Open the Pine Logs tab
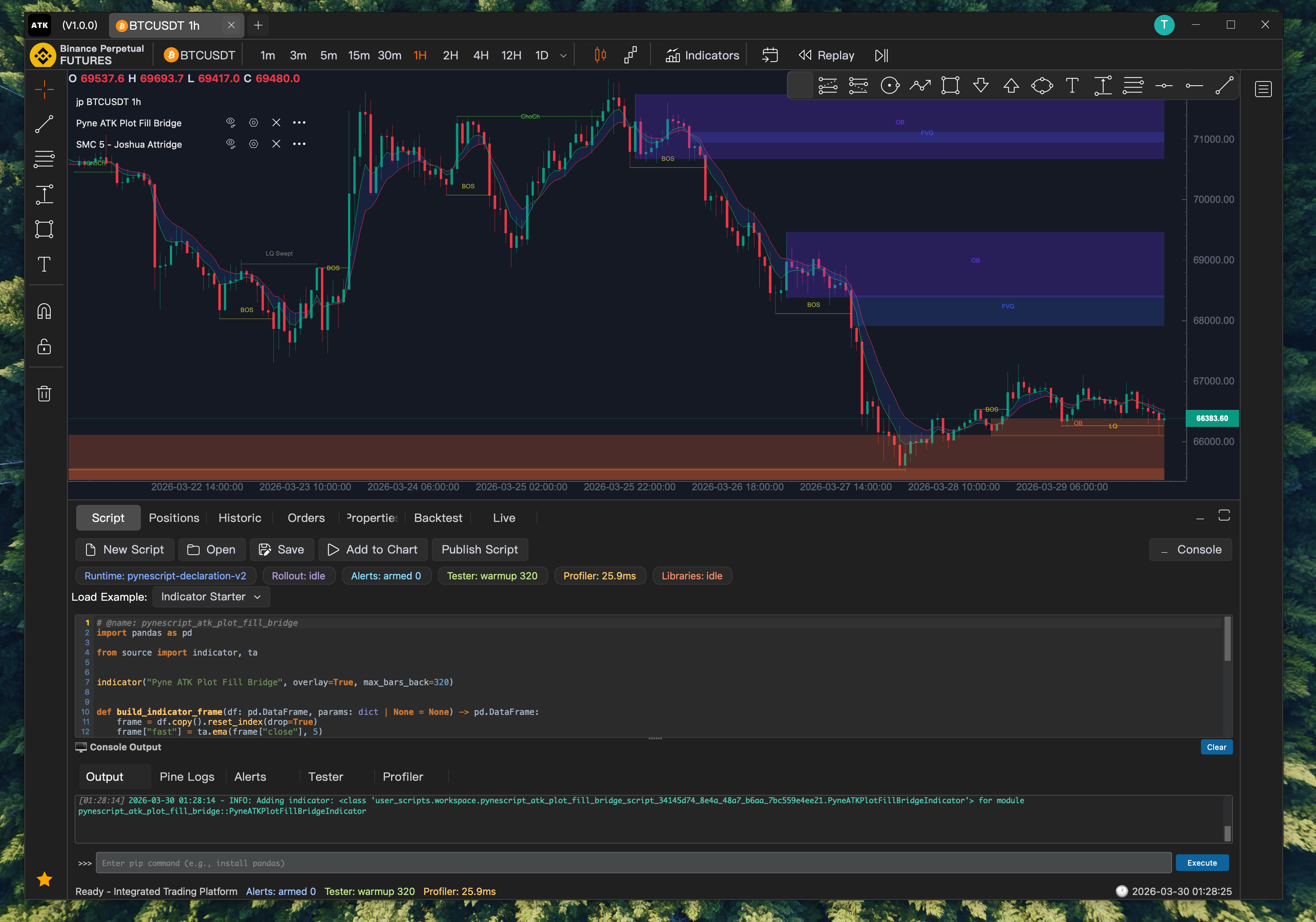The image size is (1316, 922). tap(187, 777)
